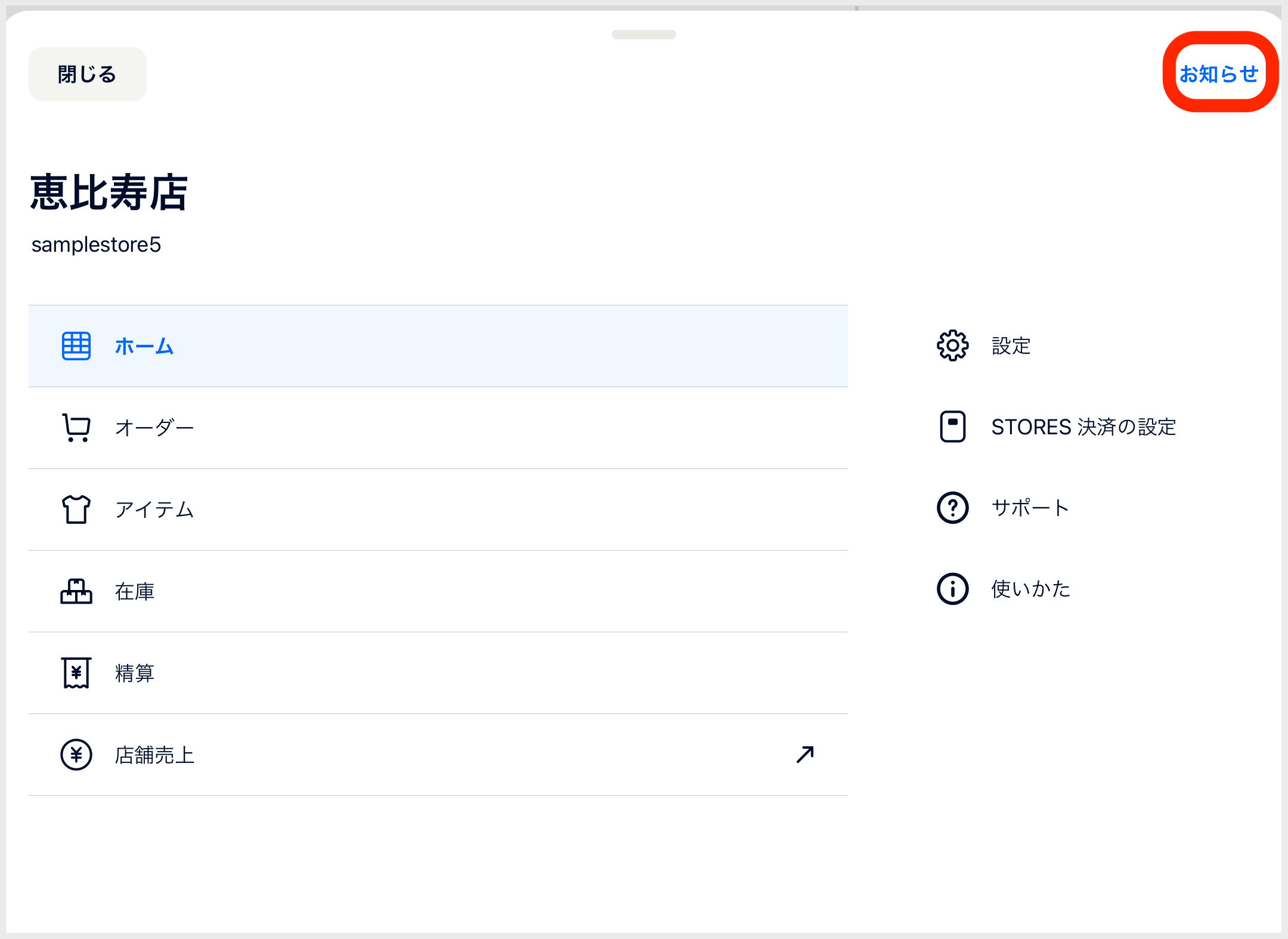
Task: Click the stacked boxes inventory icon
Action: pos(76,591)
